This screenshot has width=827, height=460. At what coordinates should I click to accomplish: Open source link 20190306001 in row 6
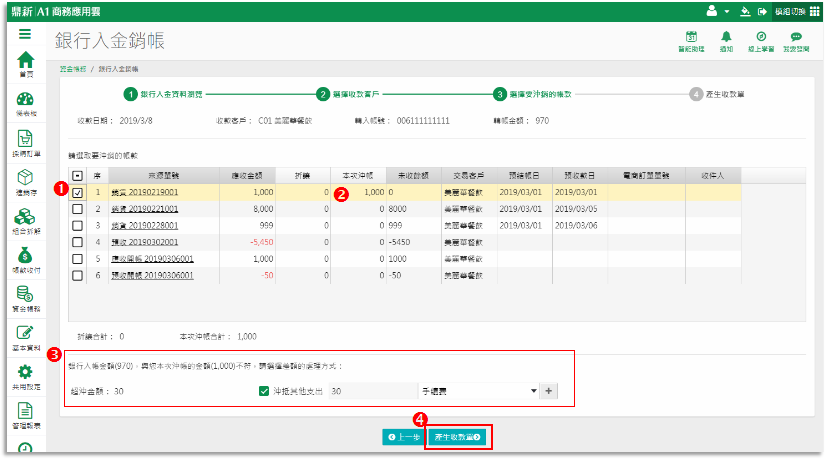coord(152,275)
